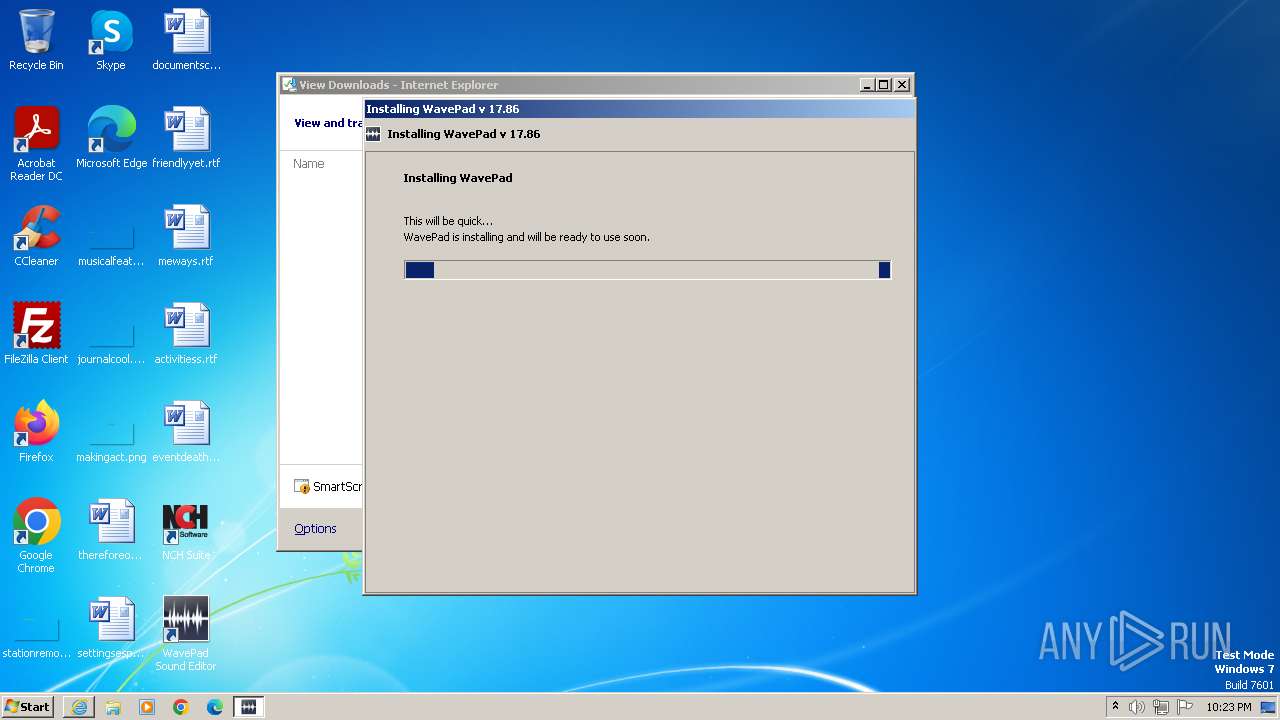Viewport: 1280px width, 720px height.
Task: Switch to Edge in the taskbar
Action: tap(215, 707)
